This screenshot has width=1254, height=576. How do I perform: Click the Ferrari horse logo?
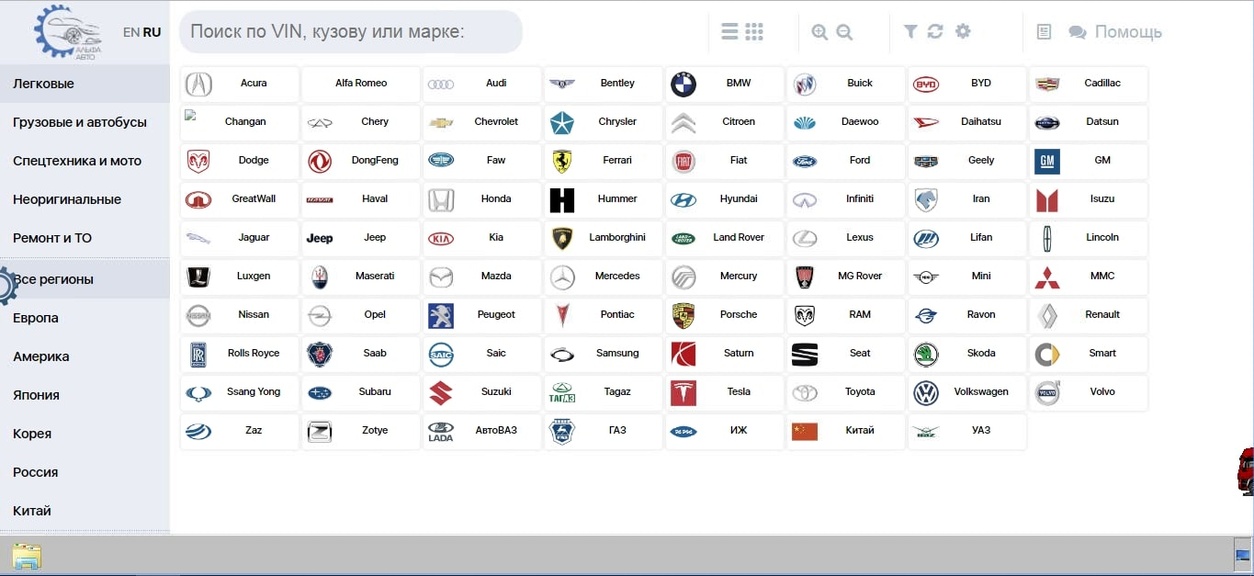tap(562, 161)
